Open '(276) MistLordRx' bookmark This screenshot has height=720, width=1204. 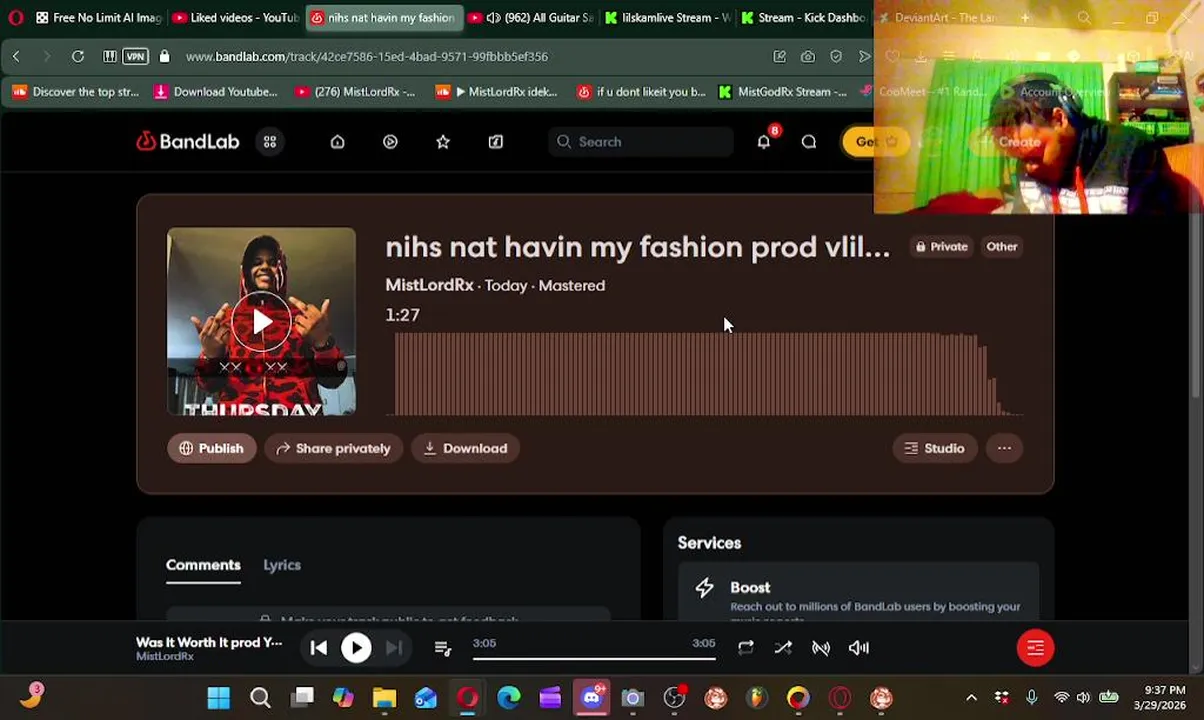click(355, 92)
